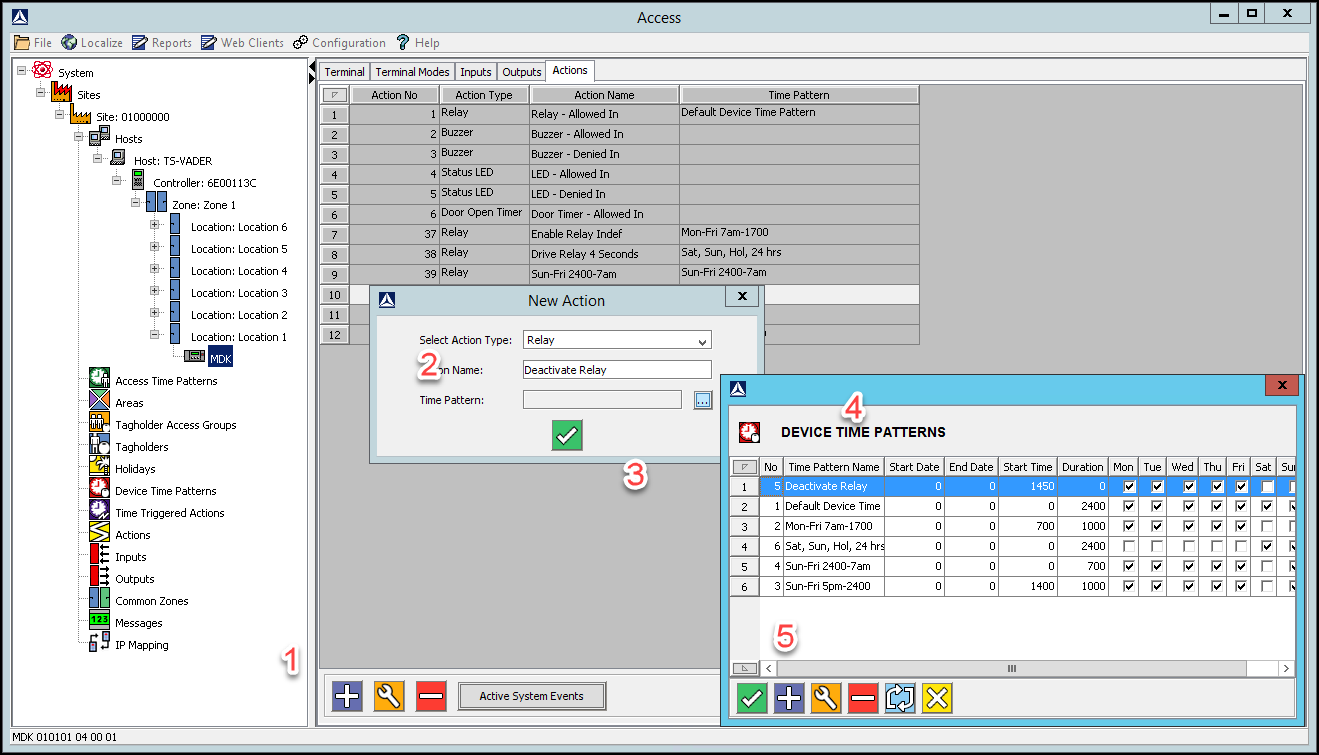The width and height of the screenshot is (1319, 755).
Task: Toggle the Fri checkbox for Mon-Fri 7am-1700
Action: click(x=1242, y=527)
